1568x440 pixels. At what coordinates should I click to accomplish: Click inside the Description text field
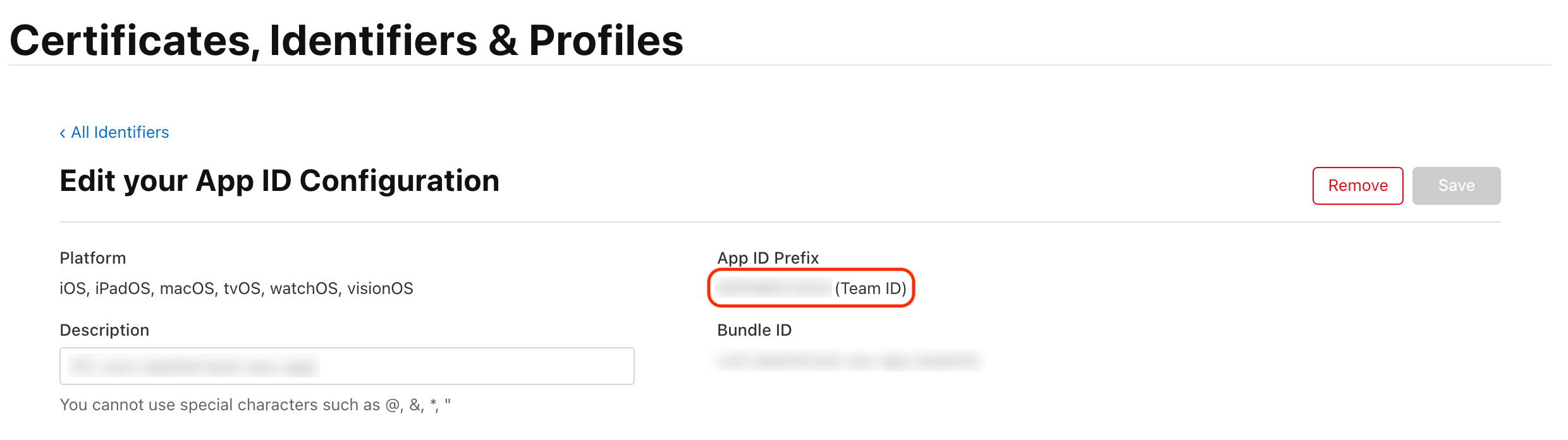point(346,365)
